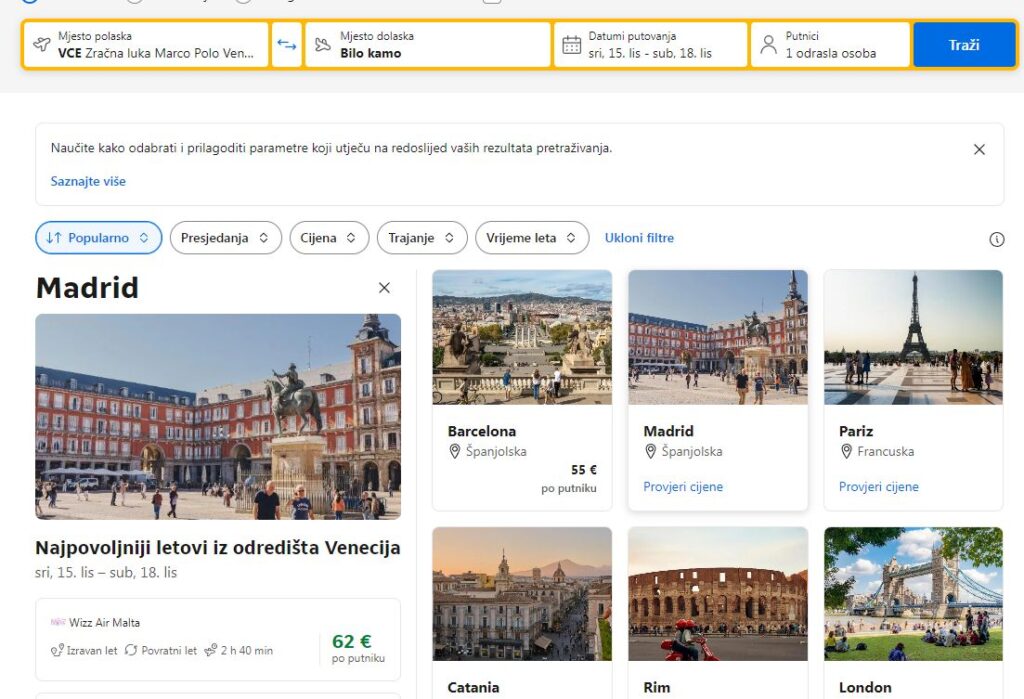Expand the Presjedanja filter
Image resolution: width=1024 pixels, height=699 pixels.
tap(225, 238)
